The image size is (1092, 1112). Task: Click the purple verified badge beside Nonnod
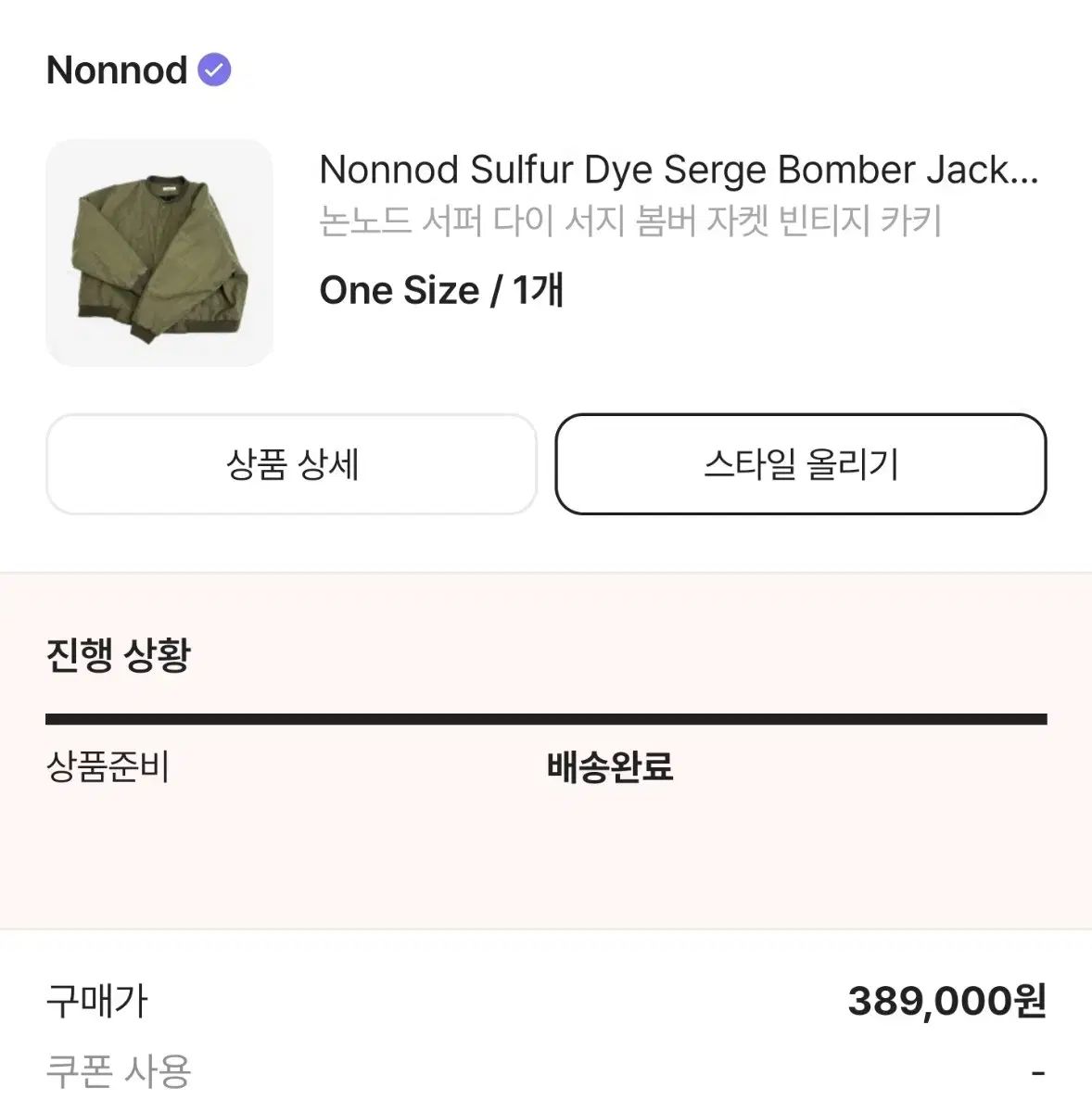click(214, 69)
